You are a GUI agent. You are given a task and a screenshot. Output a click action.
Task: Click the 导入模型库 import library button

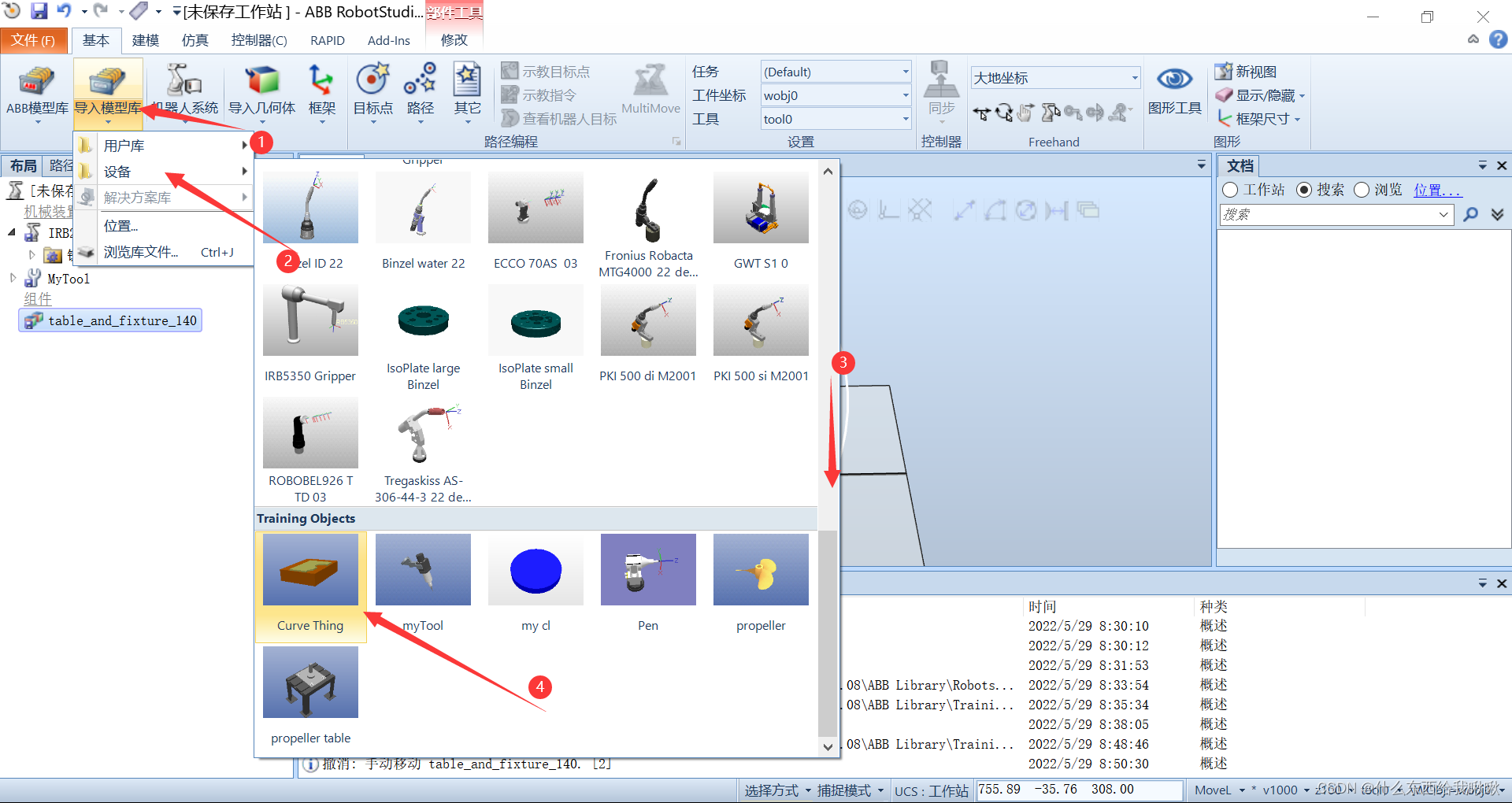108,93
